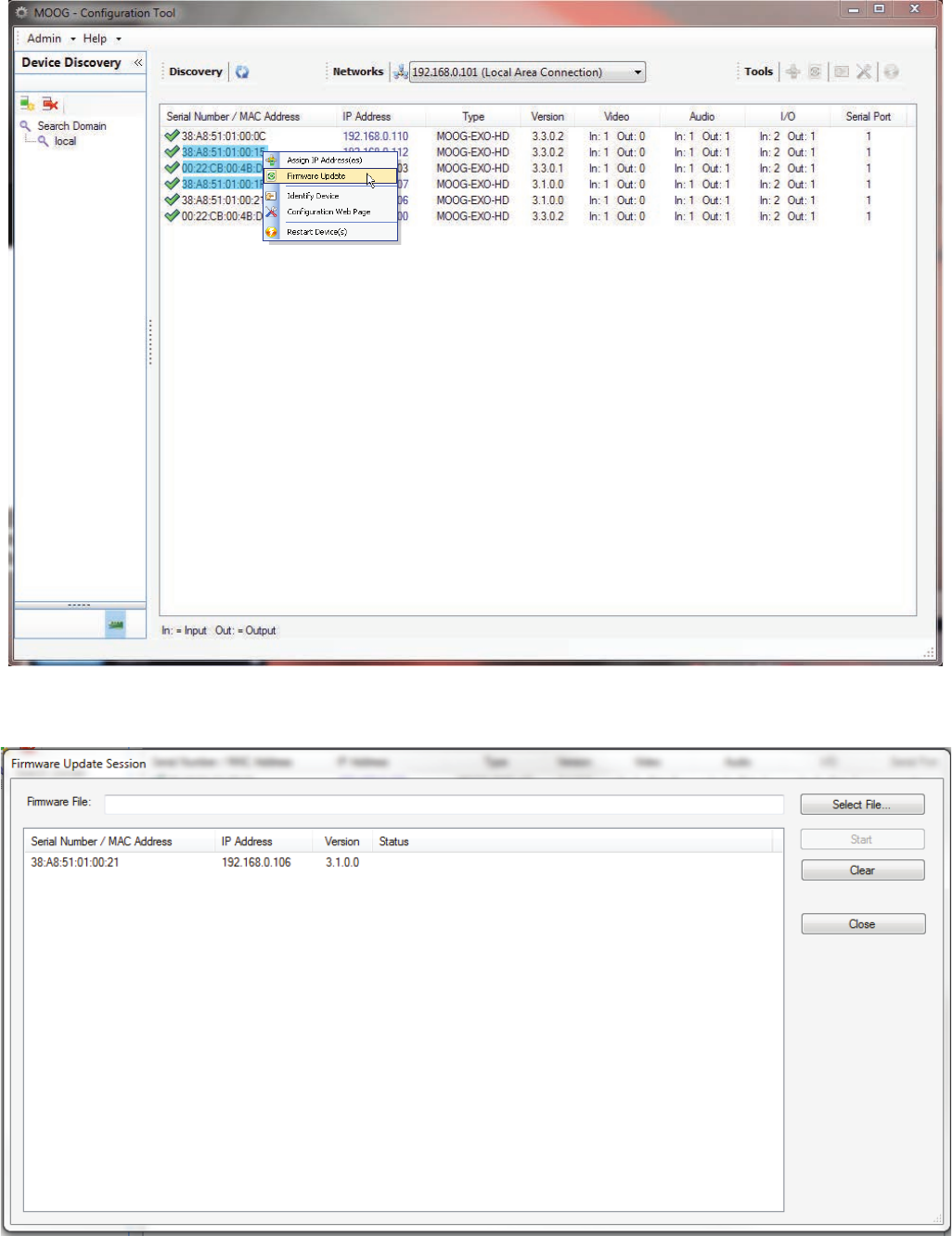Click the Serial Port column header

pos(868,116)
